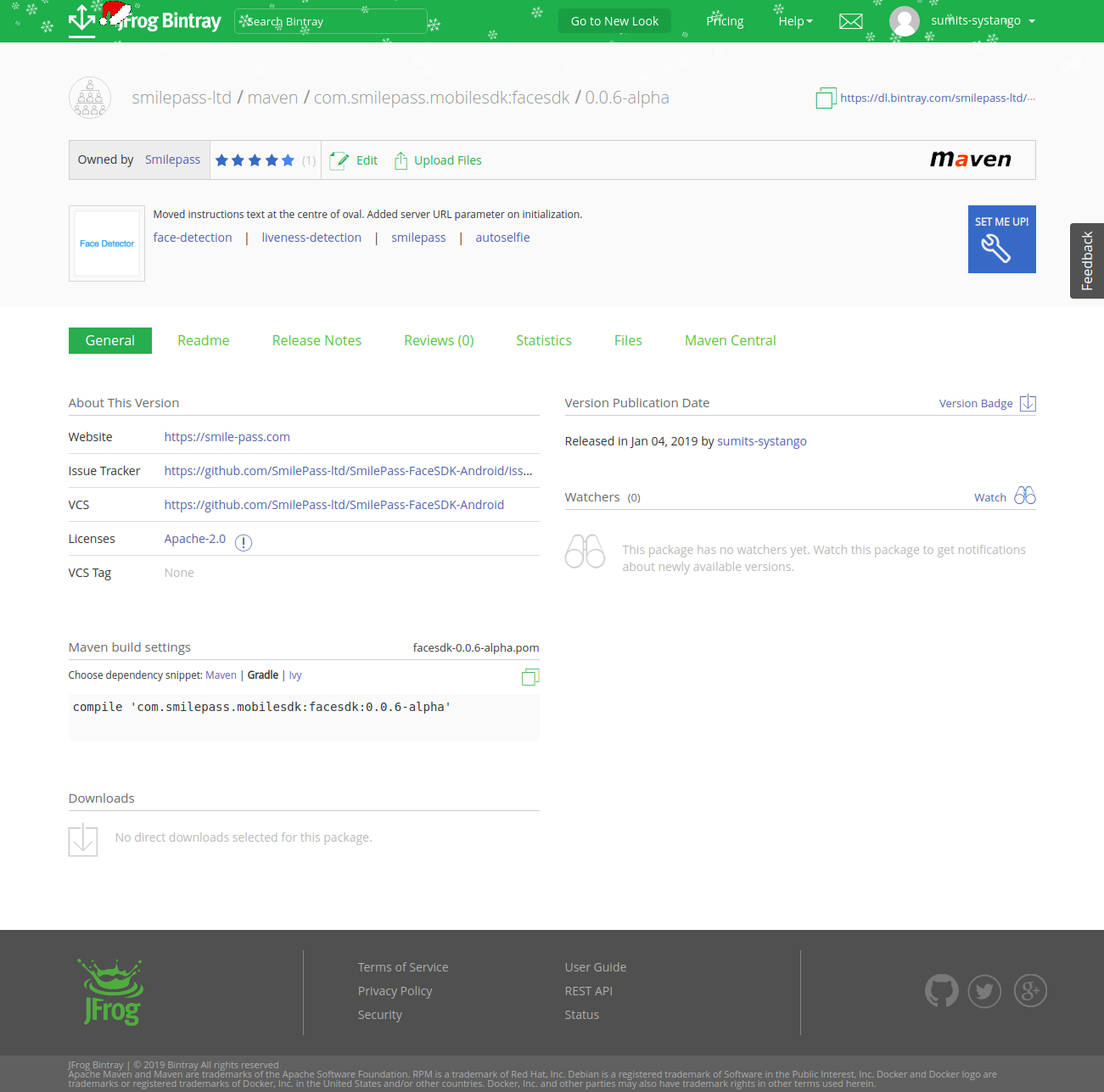This screenshot has height=1092, width=1104.
Task: Open the liveness-detection tag
Action: click(311, 238)
